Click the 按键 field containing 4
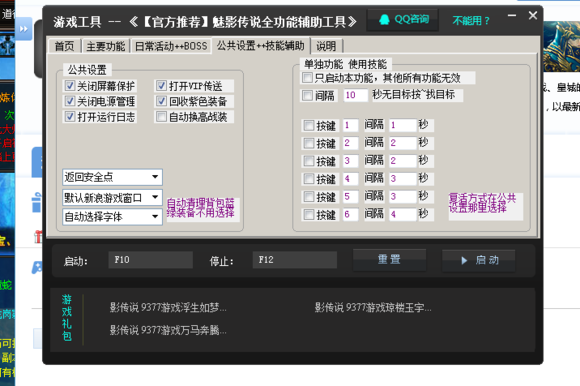 [350, 179]
